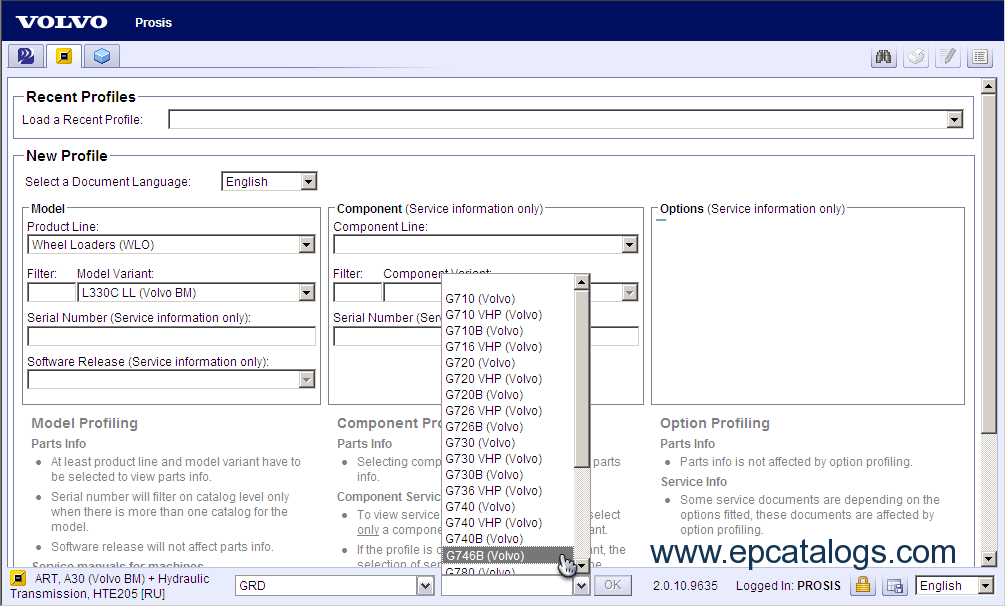Click the model Serial Number input field
This screenshot has height=606, width=1005.
(x=171, y=336)
